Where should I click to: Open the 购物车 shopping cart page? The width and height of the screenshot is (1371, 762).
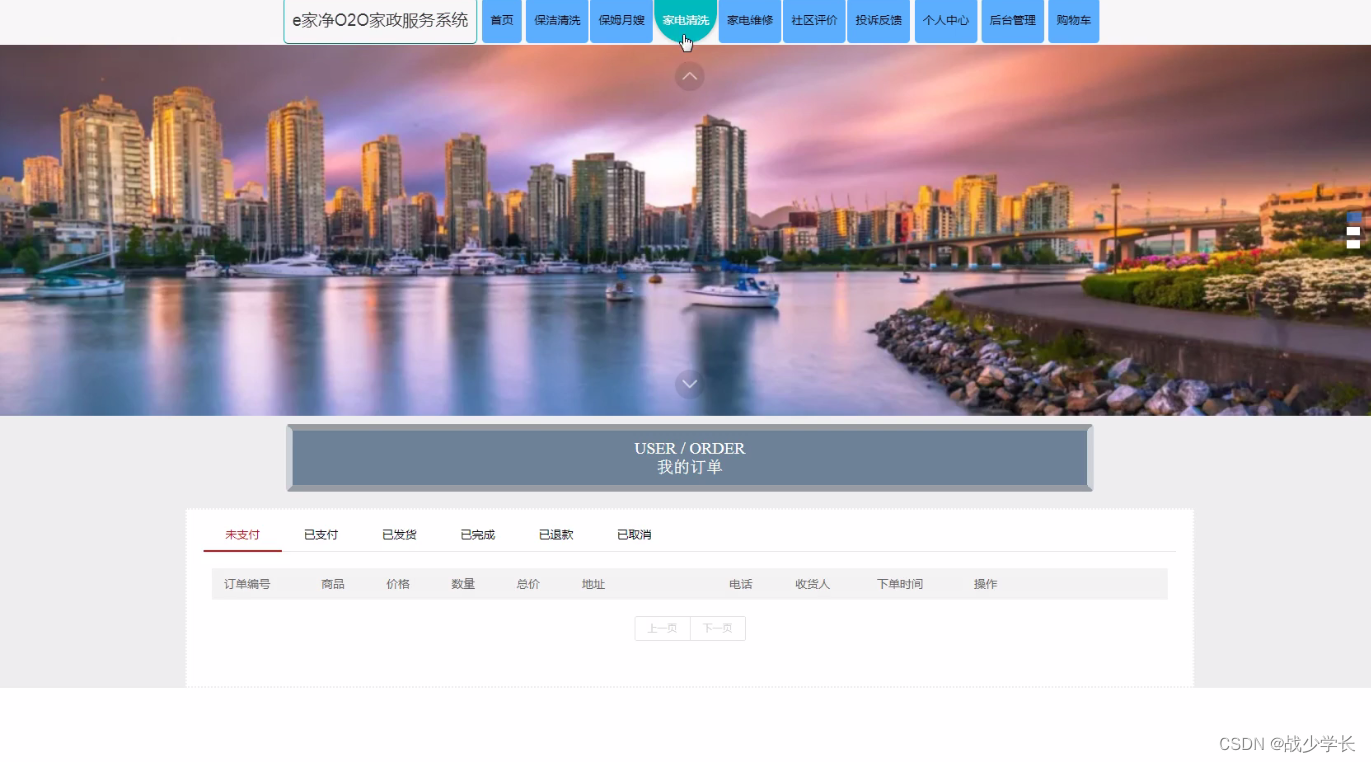tap(1073, 21)
